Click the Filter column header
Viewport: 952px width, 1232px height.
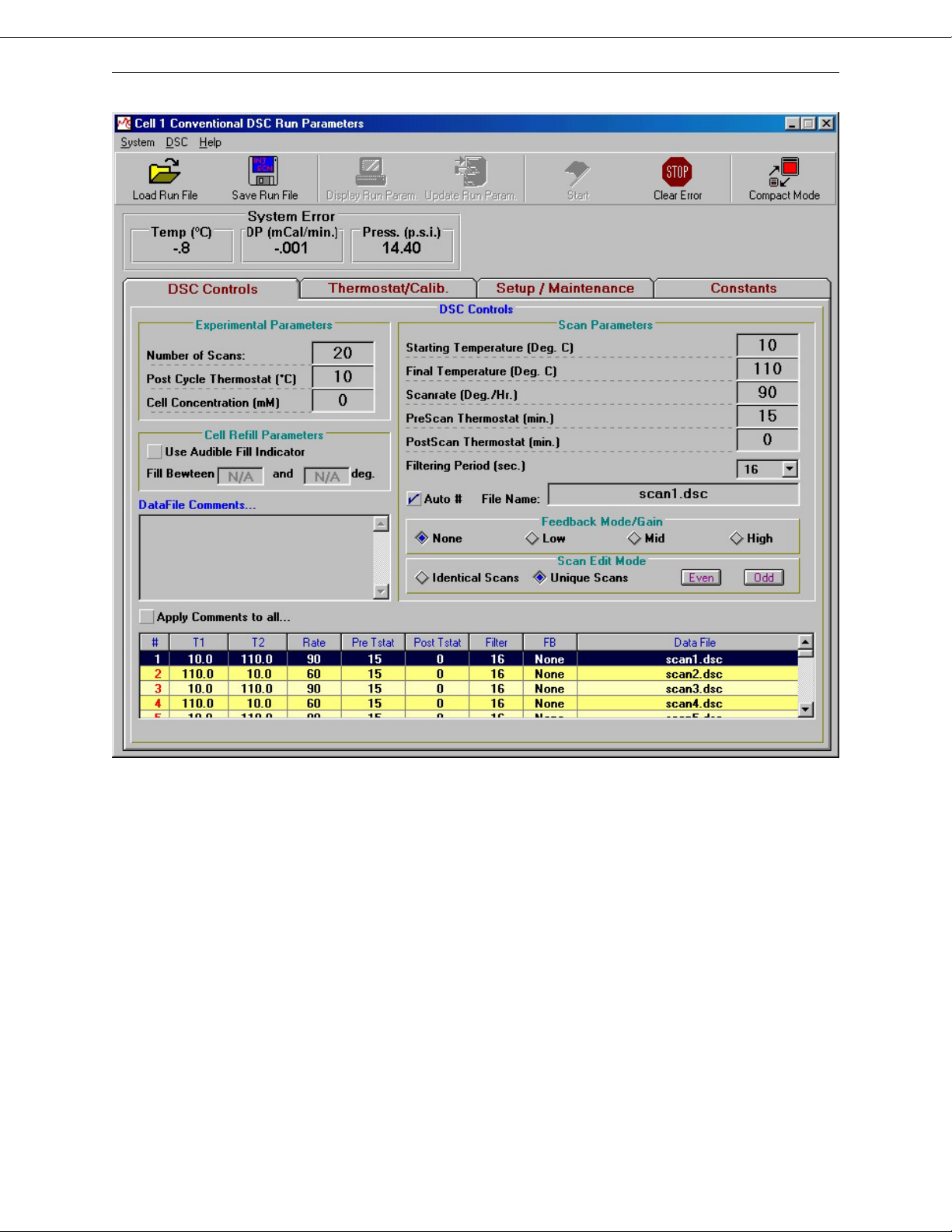pyautogui.click(x=497, y=643)
